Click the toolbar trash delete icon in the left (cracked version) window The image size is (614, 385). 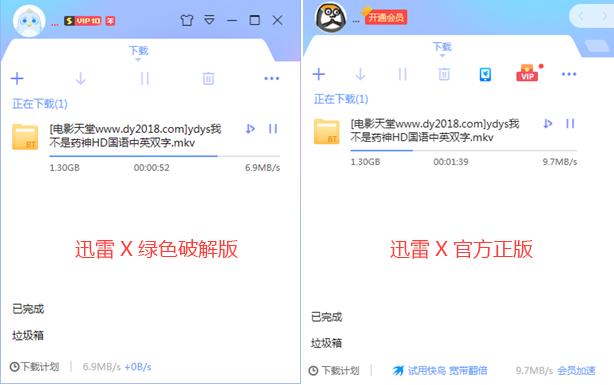click(x=208, y=79)
